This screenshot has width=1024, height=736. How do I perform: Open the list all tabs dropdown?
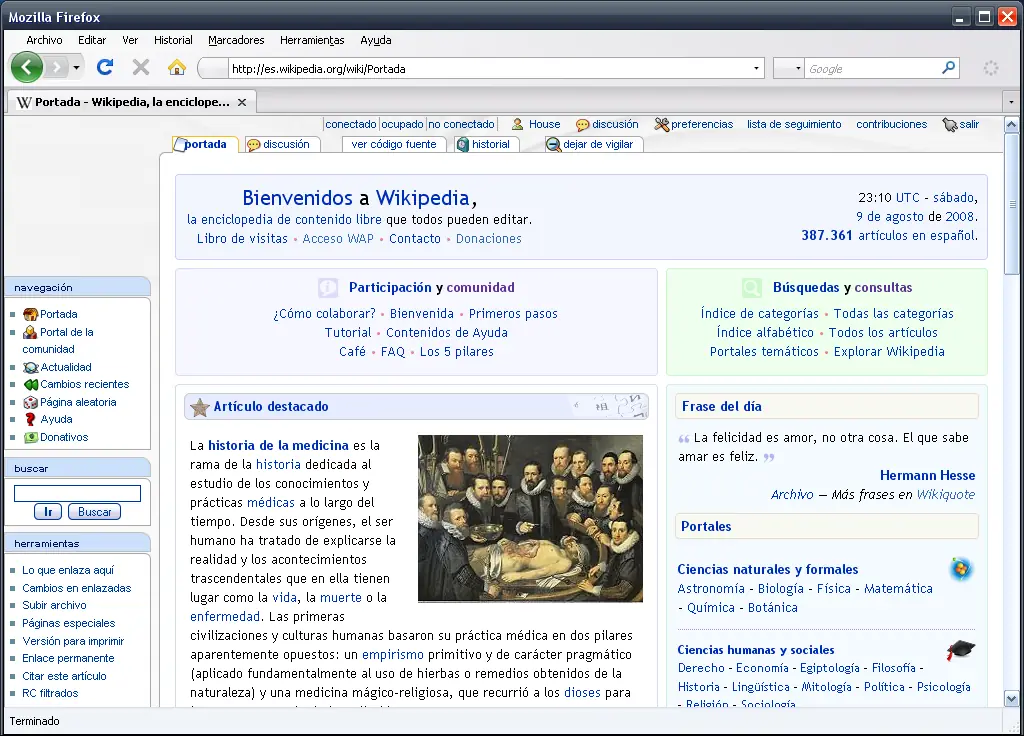1010,102
